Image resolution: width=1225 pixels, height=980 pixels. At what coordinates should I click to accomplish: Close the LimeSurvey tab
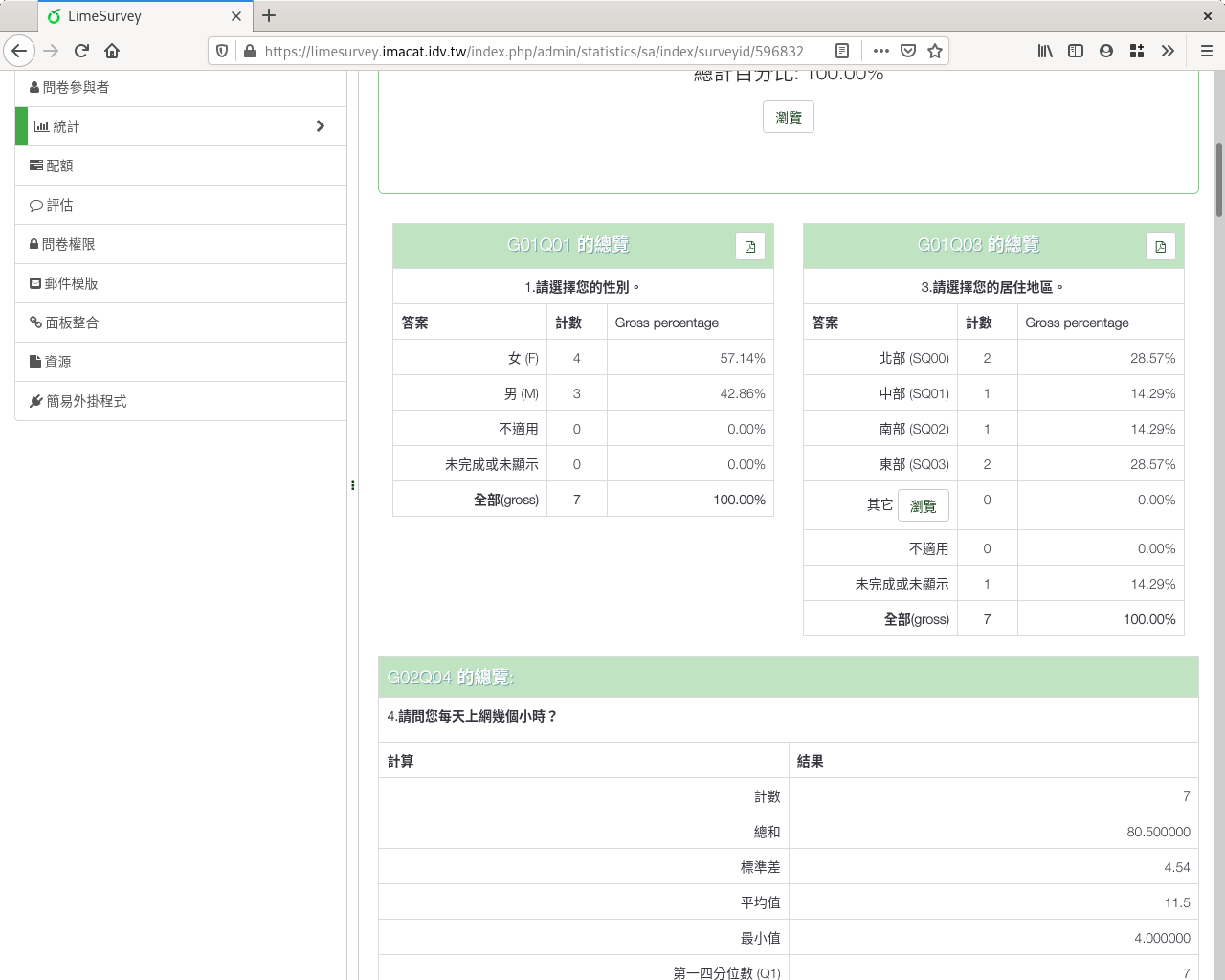point(236,16)
